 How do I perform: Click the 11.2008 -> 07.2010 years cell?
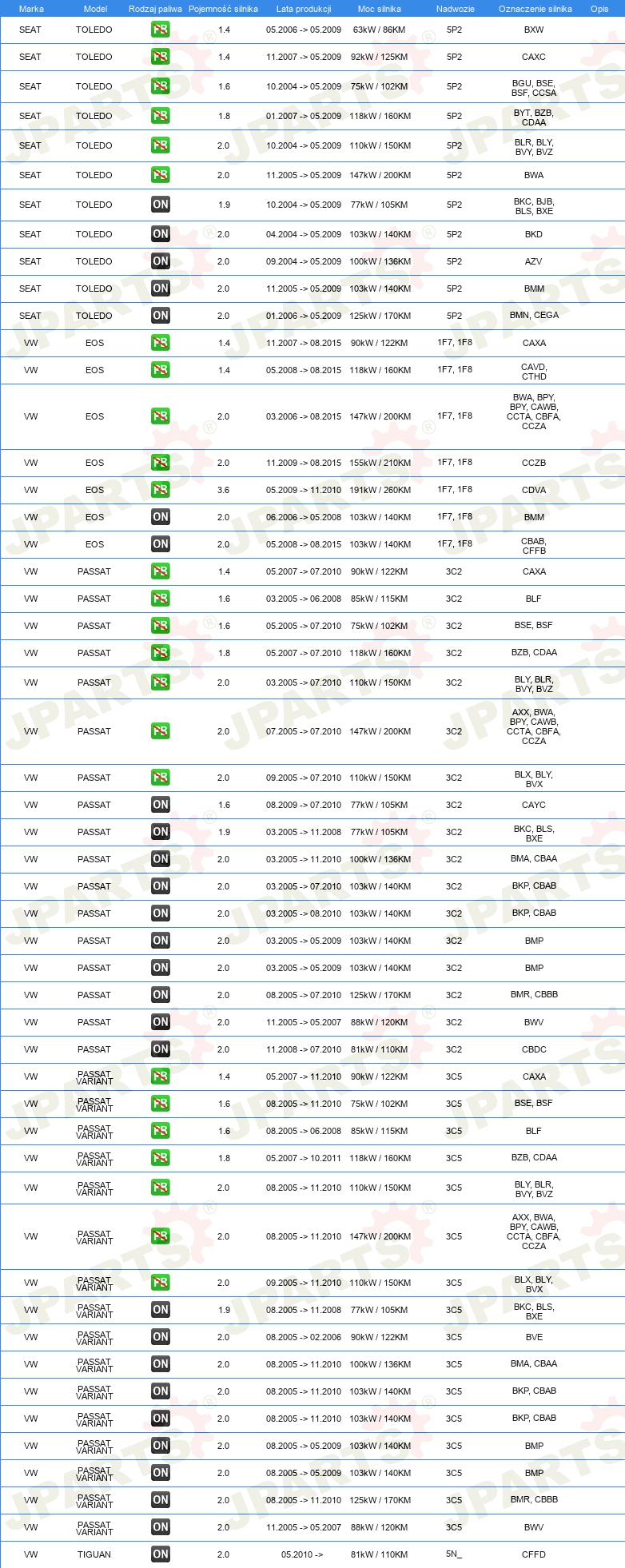304,1049
